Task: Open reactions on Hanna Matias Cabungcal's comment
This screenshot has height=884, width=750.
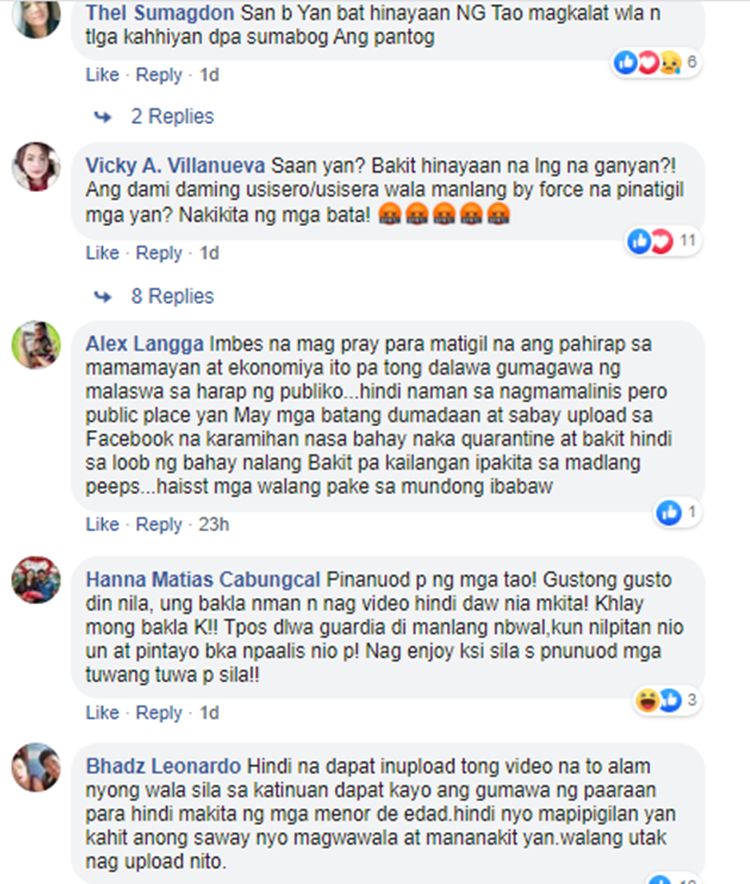Action: [x=667, y=700]
